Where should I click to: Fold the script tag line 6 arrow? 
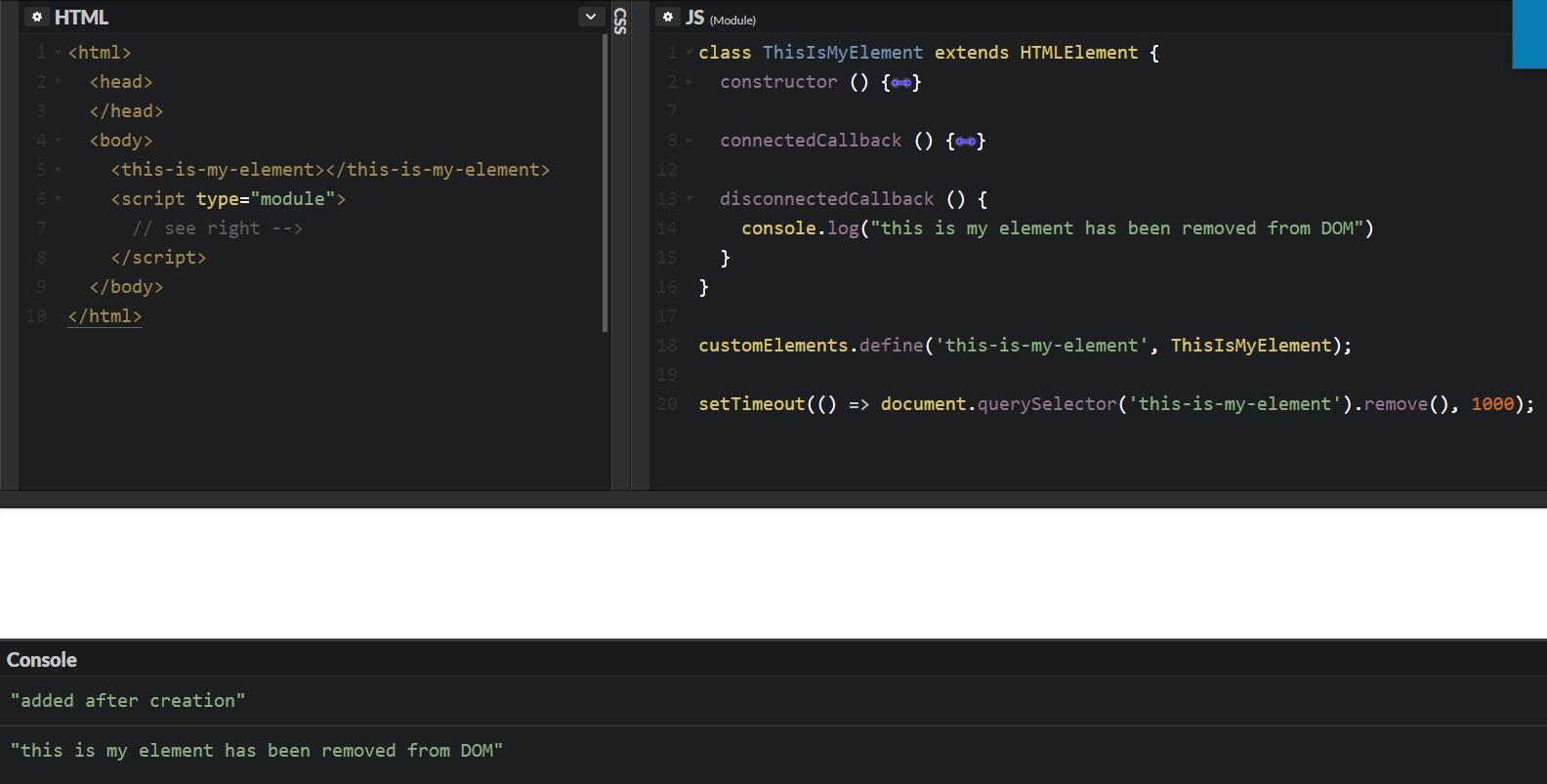[59, 199]
